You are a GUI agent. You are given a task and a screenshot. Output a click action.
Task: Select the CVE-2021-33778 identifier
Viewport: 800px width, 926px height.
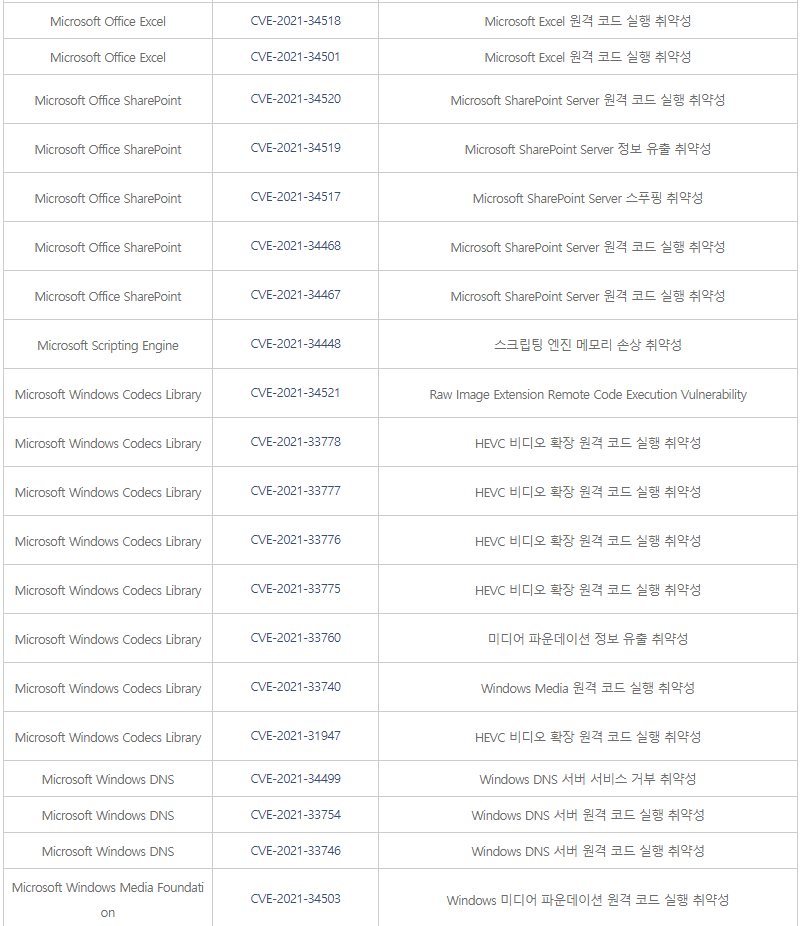[x=295, y=442]
